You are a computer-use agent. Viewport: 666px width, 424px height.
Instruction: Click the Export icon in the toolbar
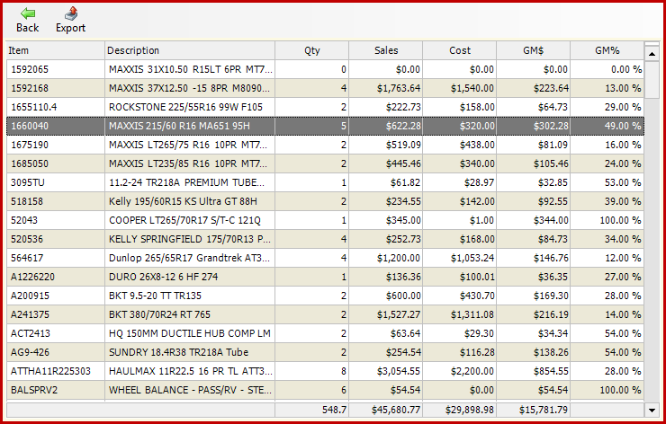pyautogui.click(x=71, y=14)
